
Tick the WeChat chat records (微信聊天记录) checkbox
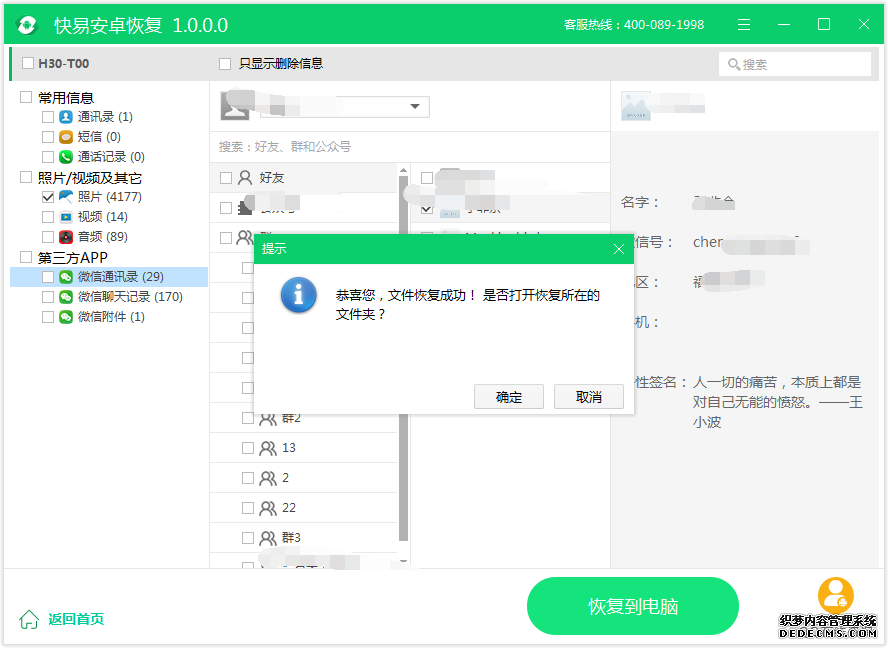(48, 297)
